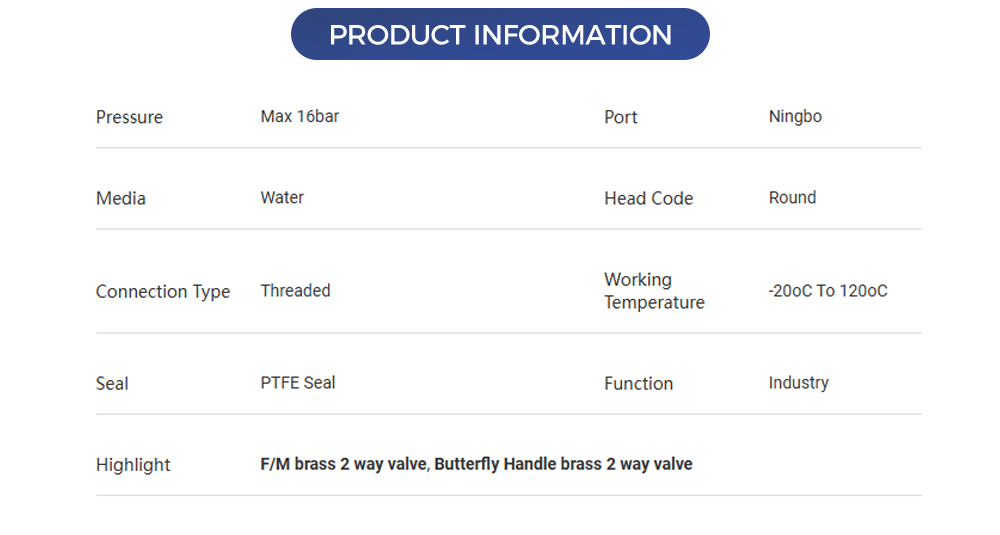
Task: Click the F/M brass 2 way valve link
Action: coord(344,464)
